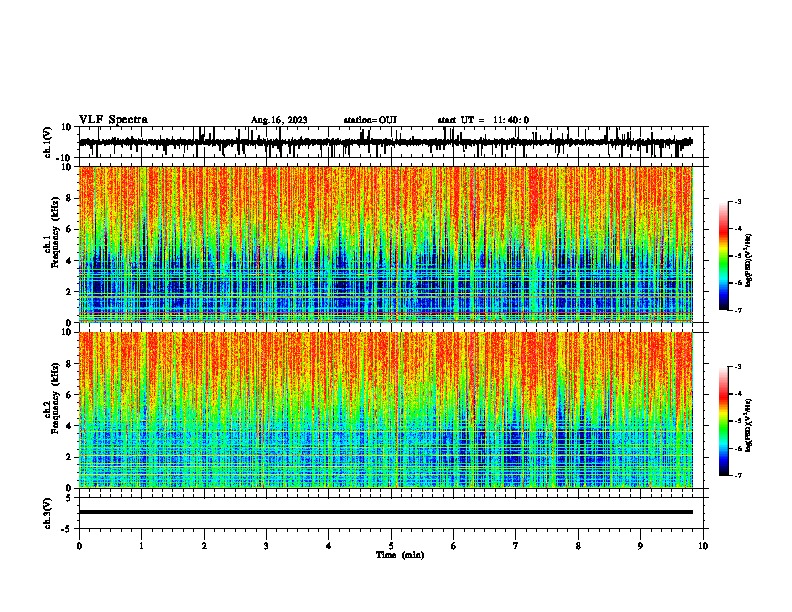Click the "ch.3(V)" axis label
The image size is (792, 612).
pyautogui.click(x=48, y=513)
